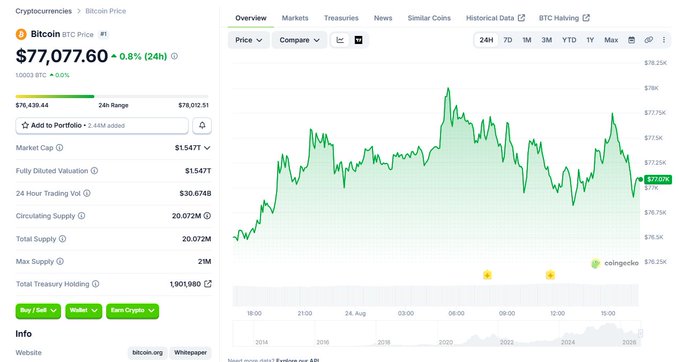Click the $78,012.51 range high value
679x362 pixels.
[x=193, y=105]
